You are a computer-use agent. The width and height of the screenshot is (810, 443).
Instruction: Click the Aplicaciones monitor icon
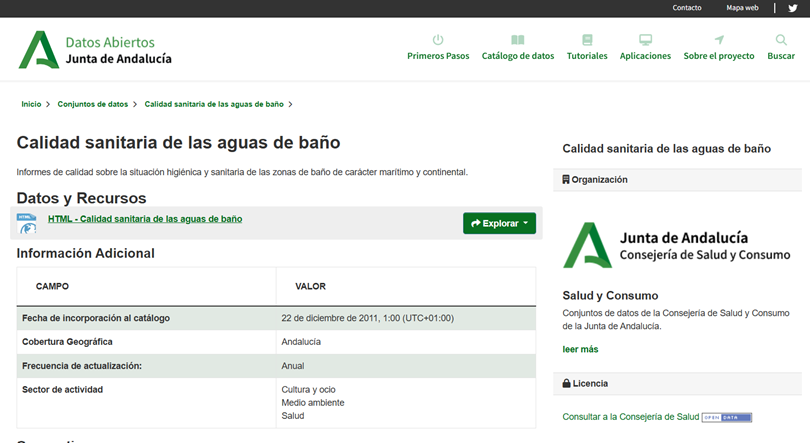point(645,40)
